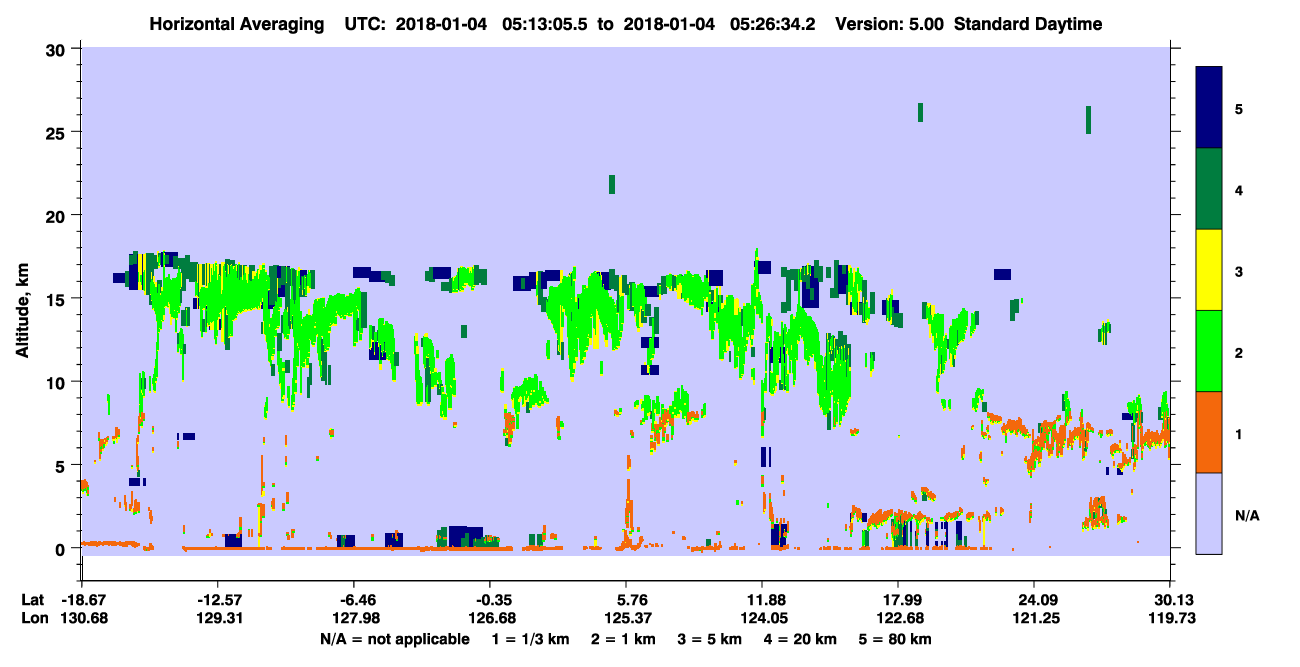1300x667 pixels.
Task: Click the altitude tick label 20
Action: [x=58, y=216]
